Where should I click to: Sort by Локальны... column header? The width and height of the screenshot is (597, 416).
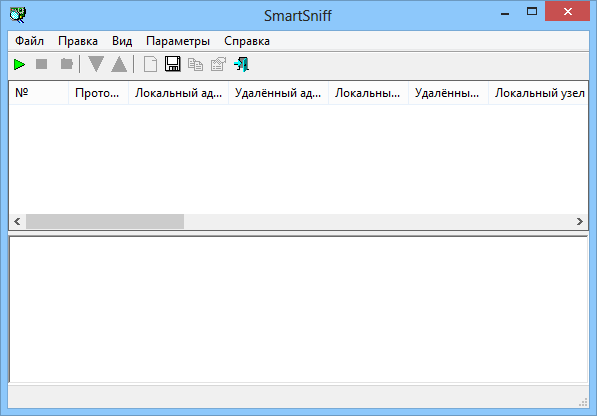click(368, 92)
